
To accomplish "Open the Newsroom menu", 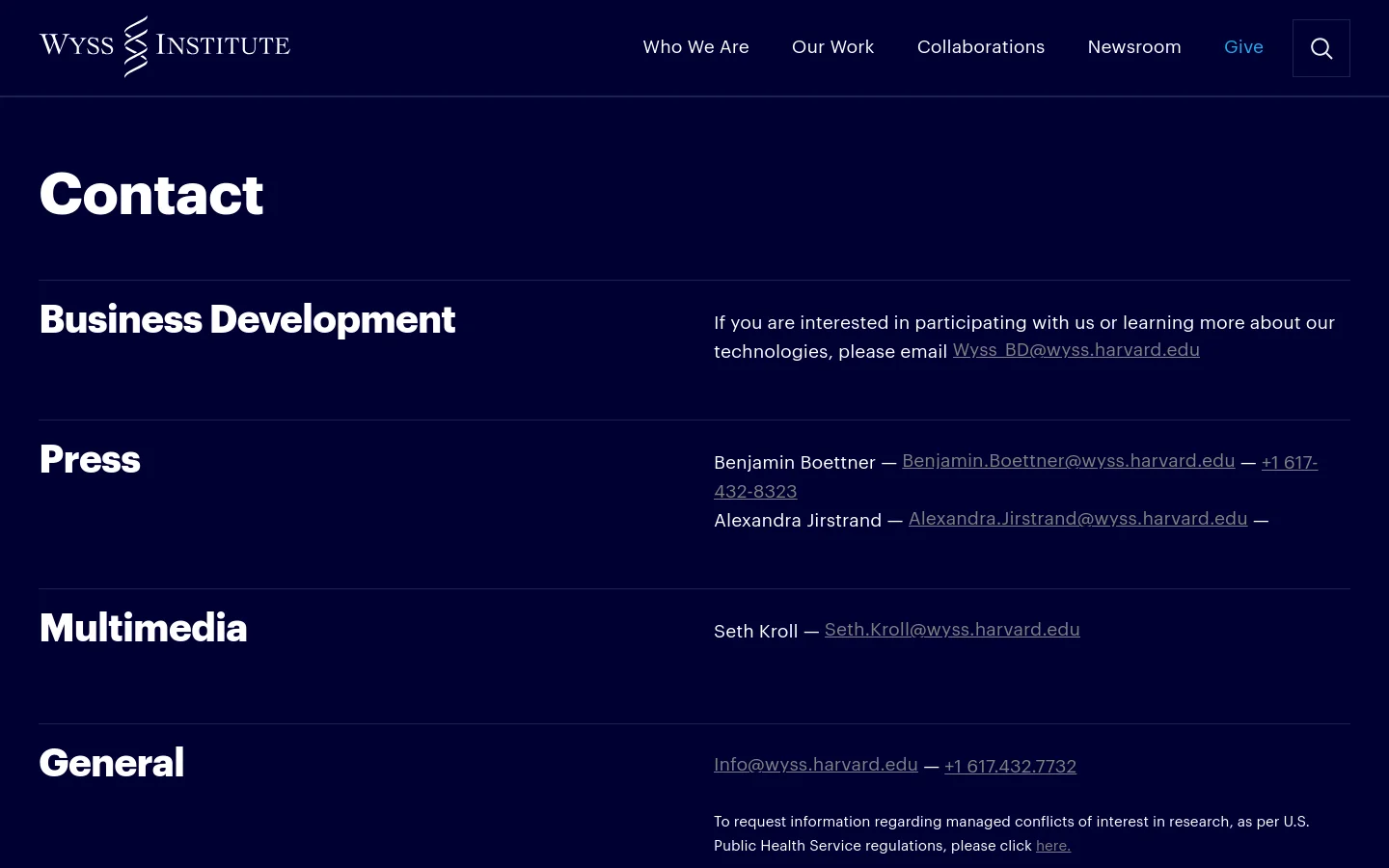I will (x=1133, y=47).
